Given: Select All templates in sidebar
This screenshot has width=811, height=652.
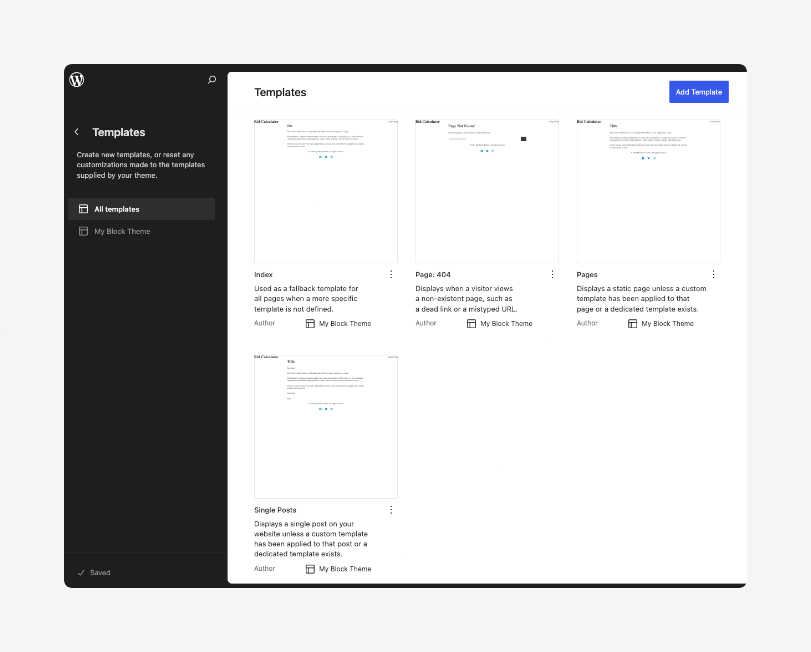Looking at the screenshot, I should 141,209.
